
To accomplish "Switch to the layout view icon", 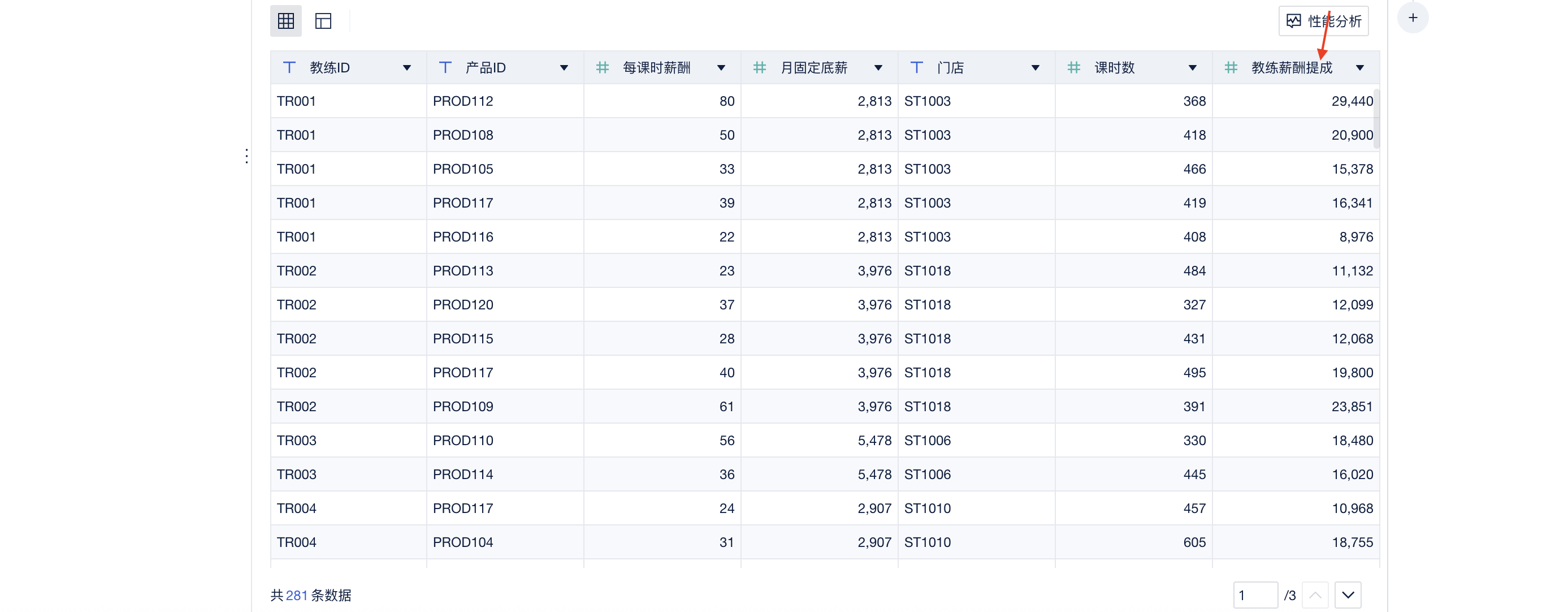I will (x=323, y=21).
